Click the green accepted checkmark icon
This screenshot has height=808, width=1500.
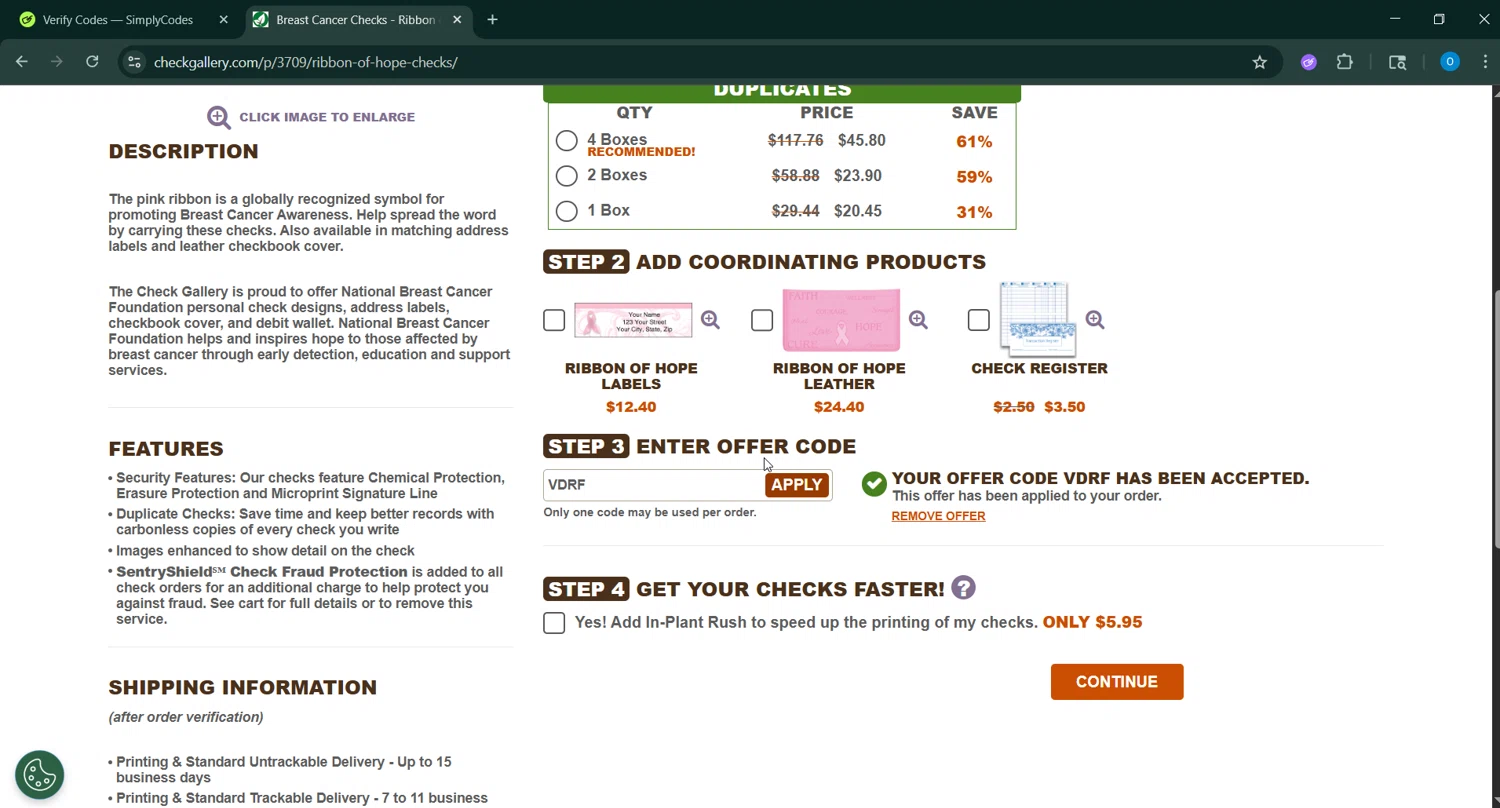874,484
